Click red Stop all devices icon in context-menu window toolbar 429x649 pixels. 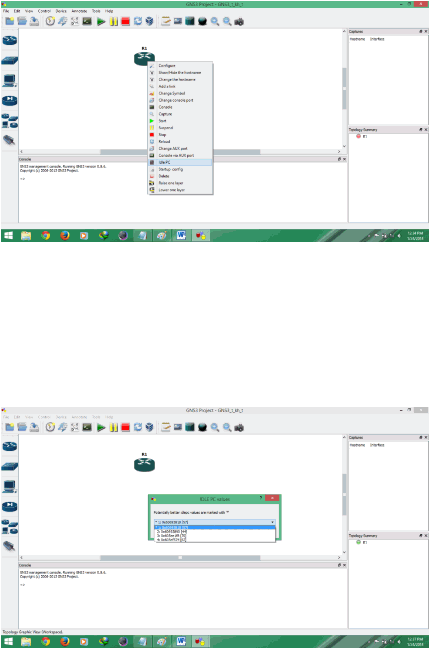pos(125,21)
